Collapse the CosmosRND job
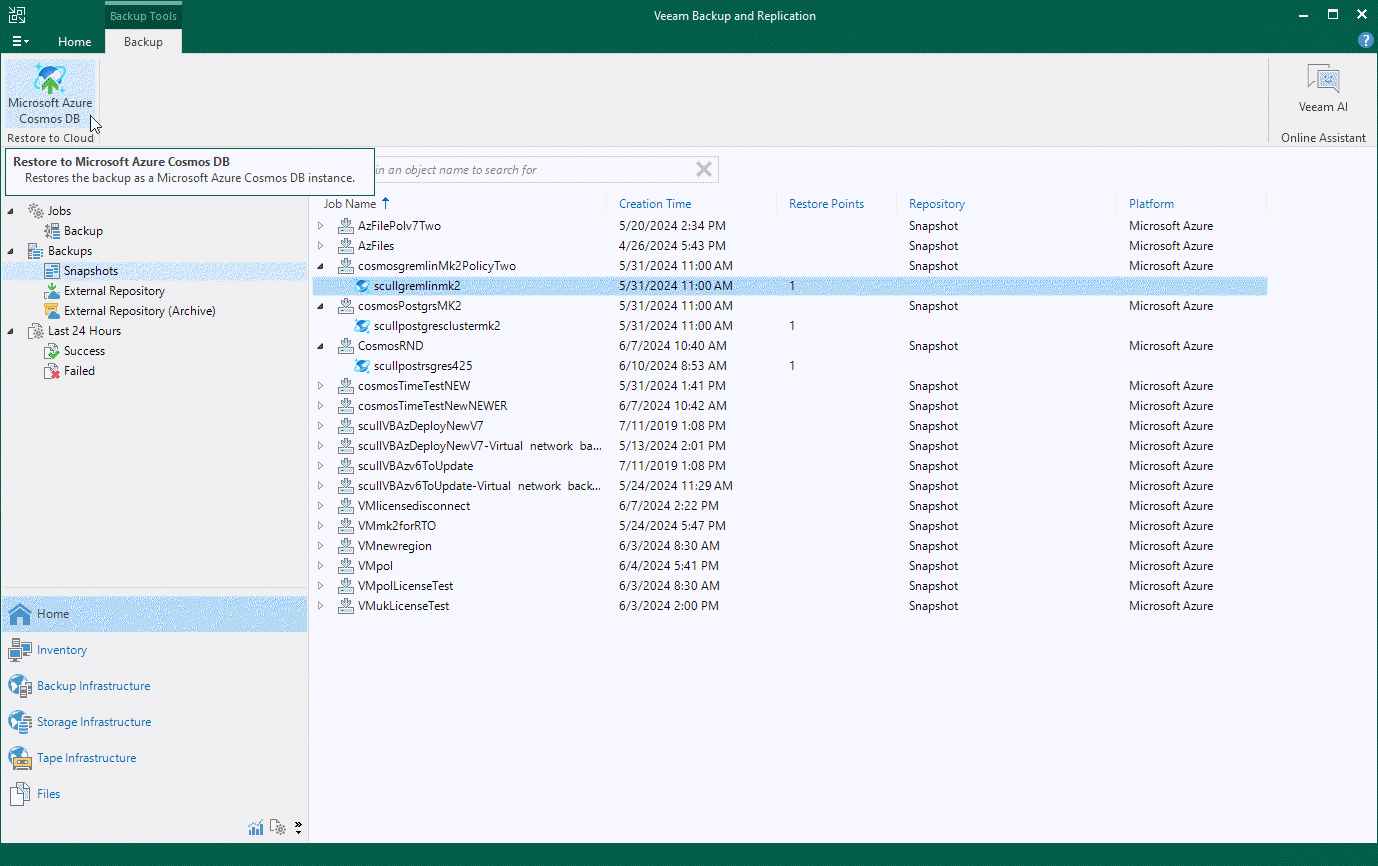Screen dimensions: 1378x866 [321, 346]
